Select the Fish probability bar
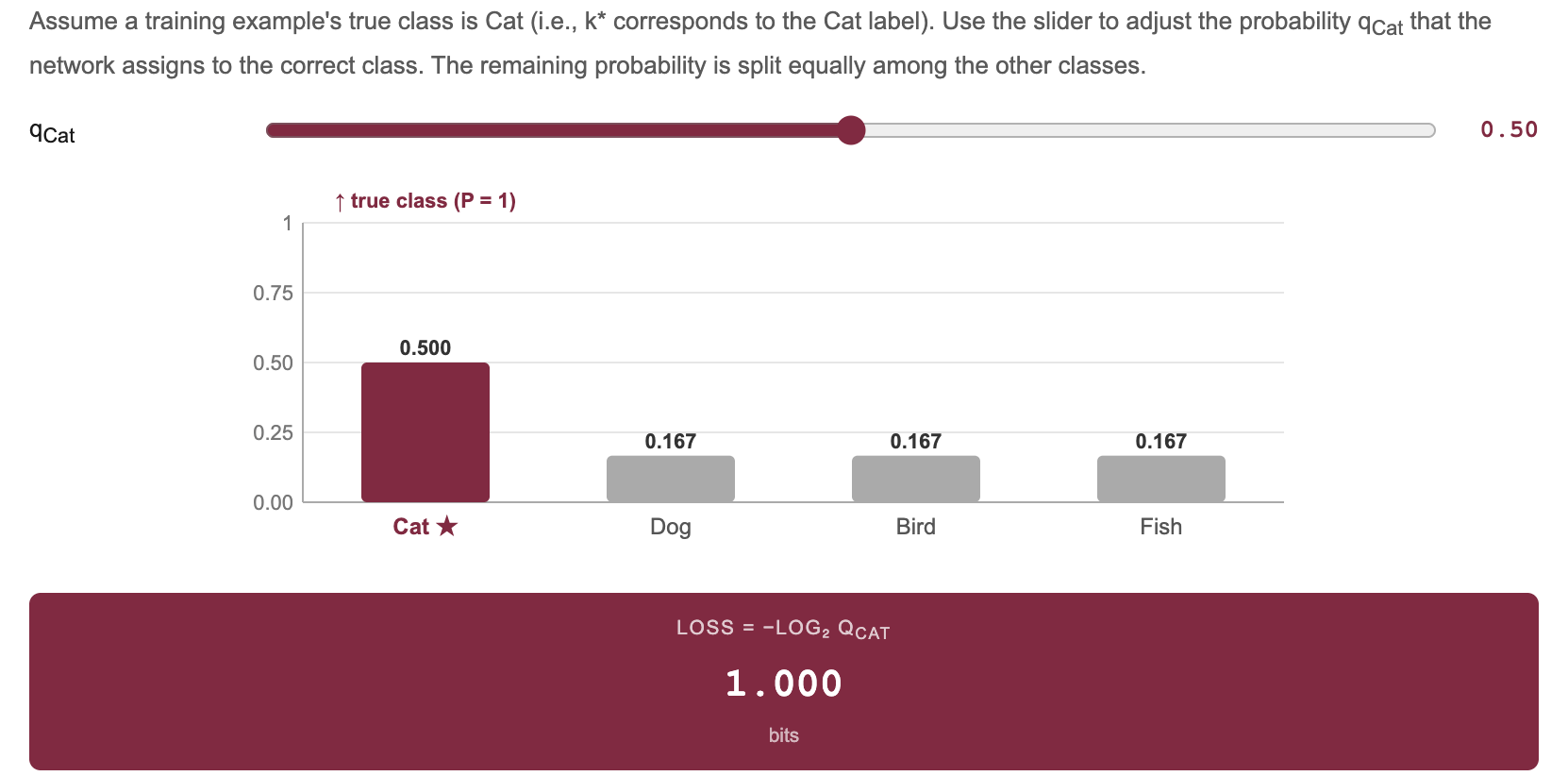This screenshot has width=1568, height=776. tap(1160, 479)
